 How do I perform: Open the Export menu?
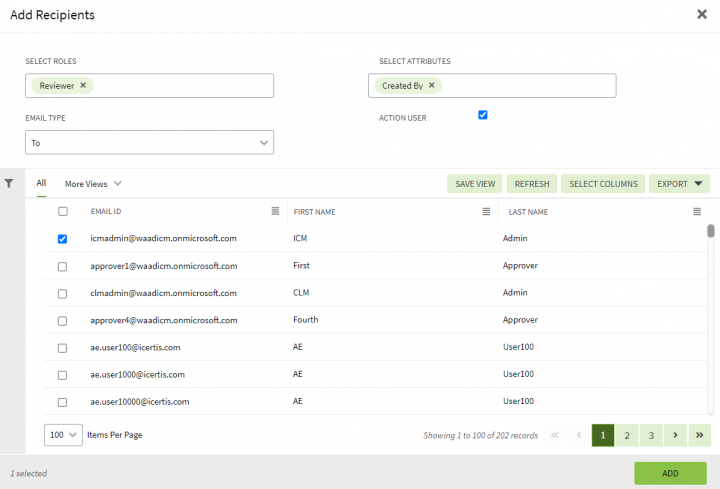coord(679,184)
